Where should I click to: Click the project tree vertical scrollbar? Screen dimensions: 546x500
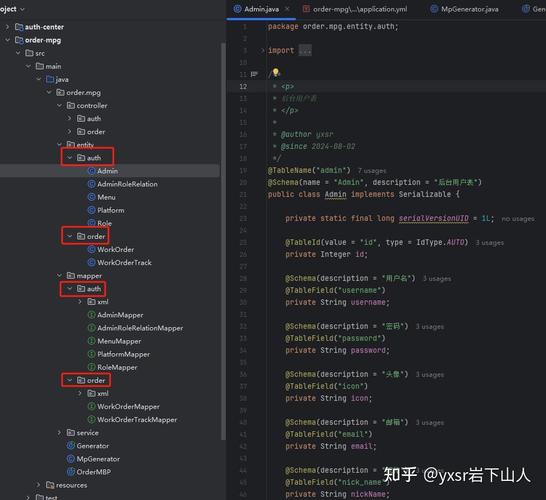coord(223,241)
